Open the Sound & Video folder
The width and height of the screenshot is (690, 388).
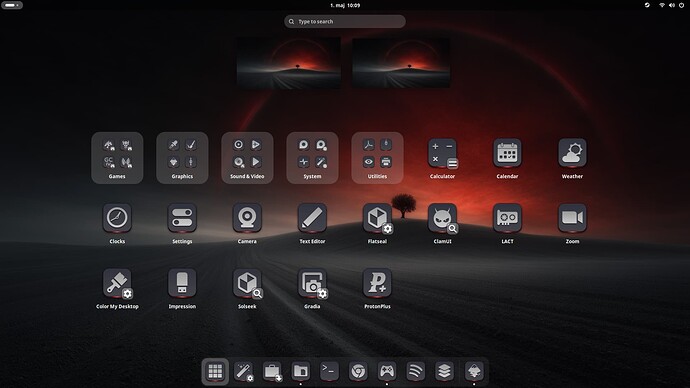(x=247, y=157)
